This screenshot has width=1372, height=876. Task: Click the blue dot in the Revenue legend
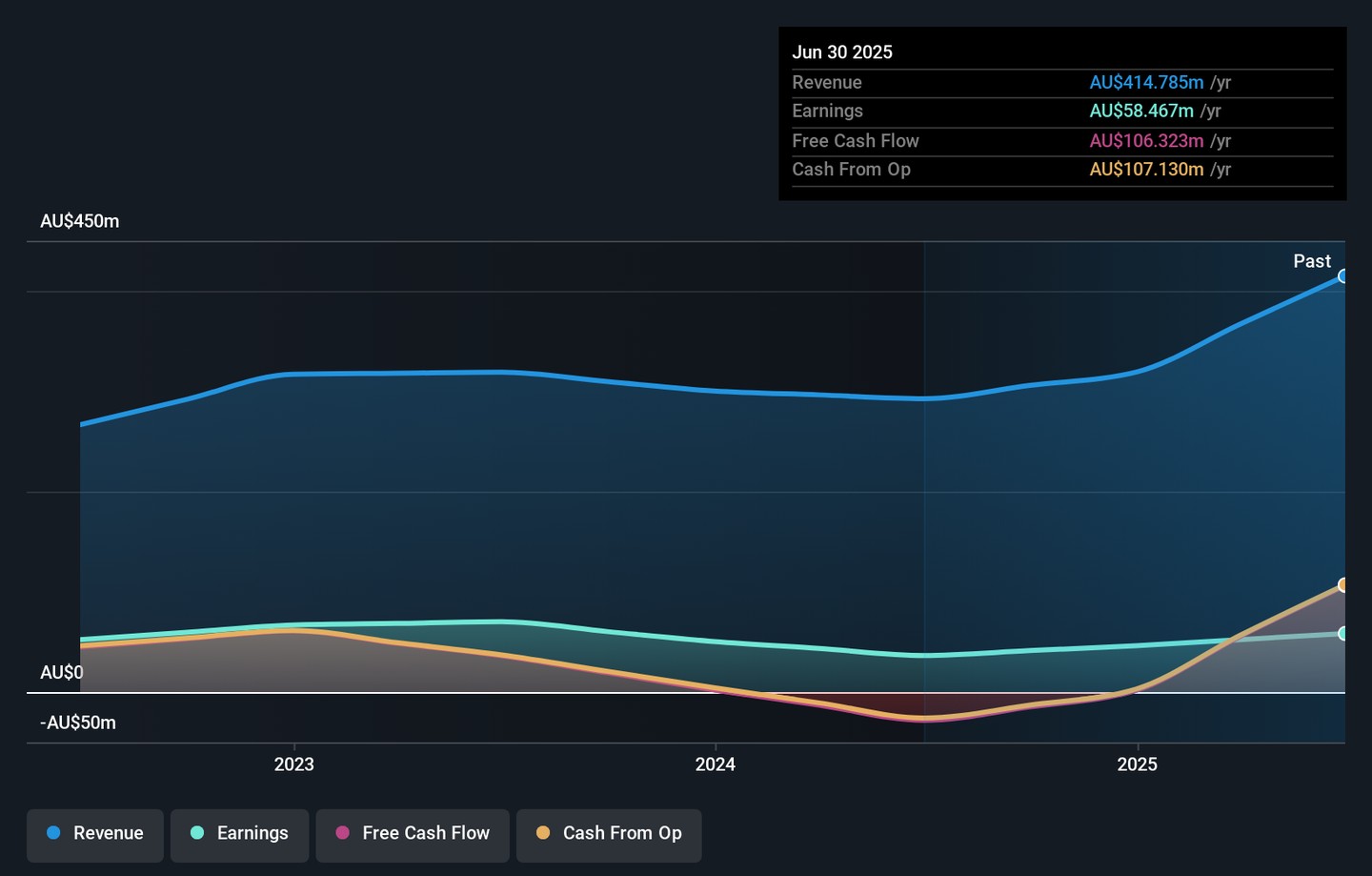pos(54,833)
